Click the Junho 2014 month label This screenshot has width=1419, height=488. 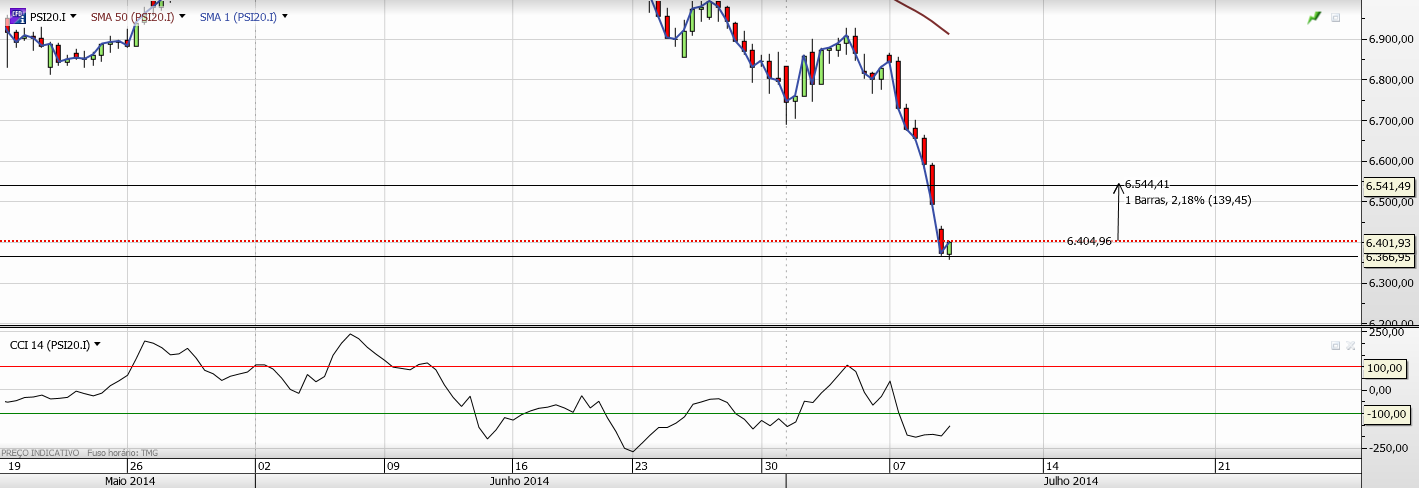[519, 481]
